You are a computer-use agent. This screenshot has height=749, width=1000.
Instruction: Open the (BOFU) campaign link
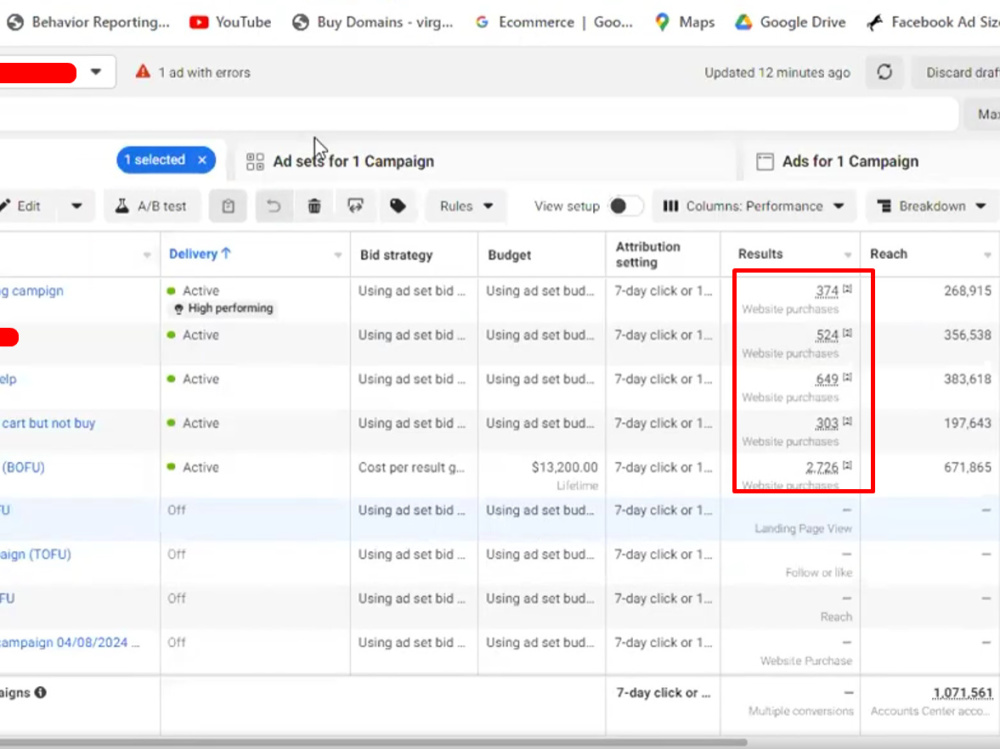point(24,467)
